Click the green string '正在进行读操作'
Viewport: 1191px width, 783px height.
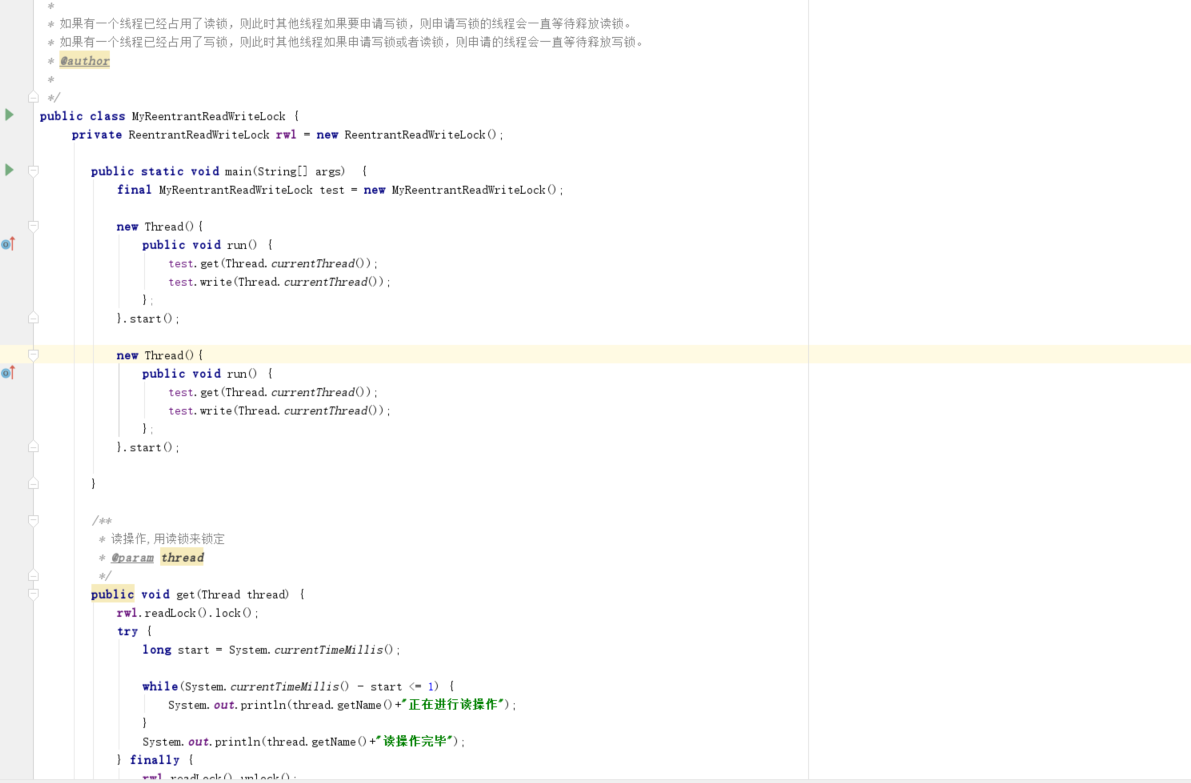(x=453, y=705)
